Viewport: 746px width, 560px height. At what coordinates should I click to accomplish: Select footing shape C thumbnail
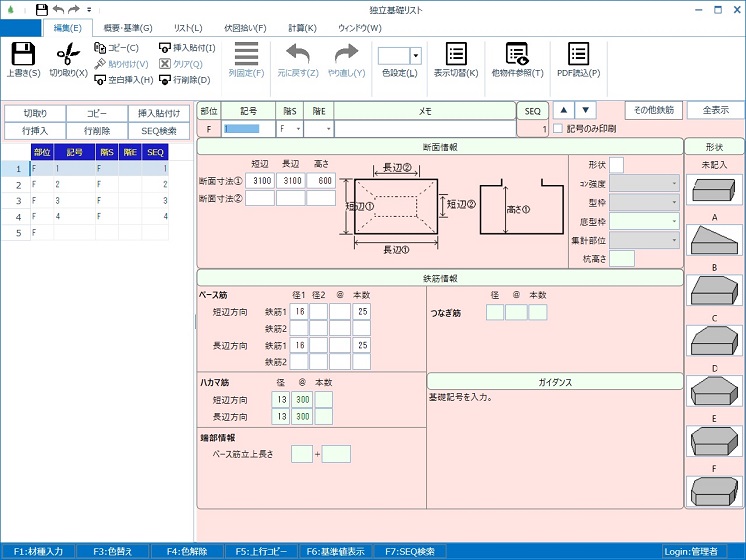coord(714,341)
